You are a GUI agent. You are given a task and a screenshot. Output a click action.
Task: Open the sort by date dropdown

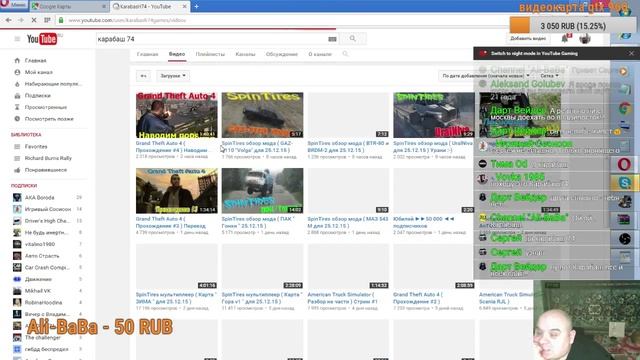point(486,76)
